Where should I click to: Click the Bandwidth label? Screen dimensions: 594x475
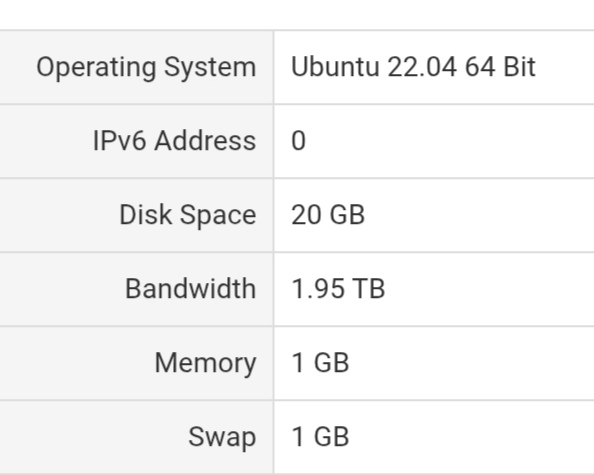point(191,289)
